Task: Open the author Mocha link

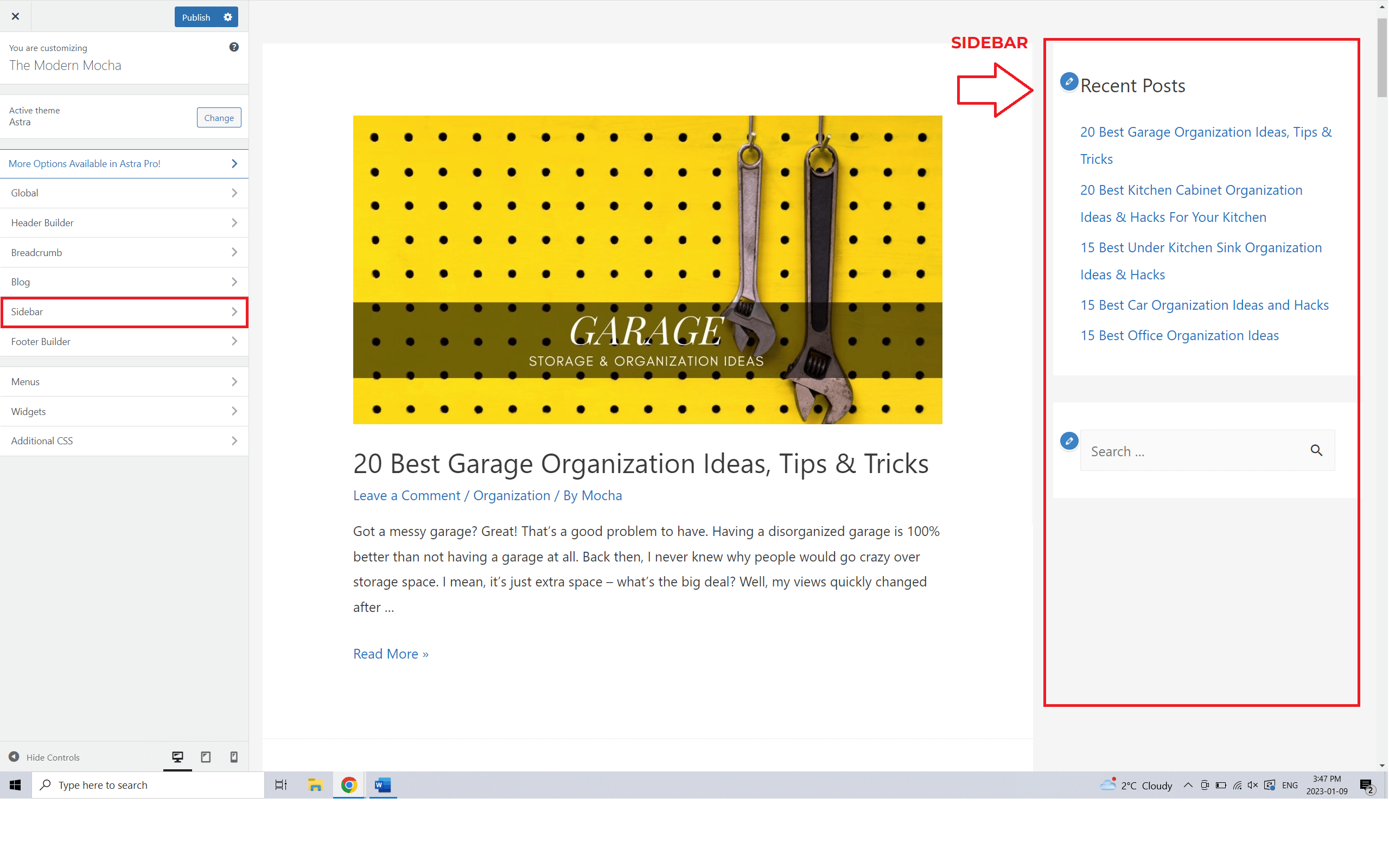Action: click(x=602, y=495)
